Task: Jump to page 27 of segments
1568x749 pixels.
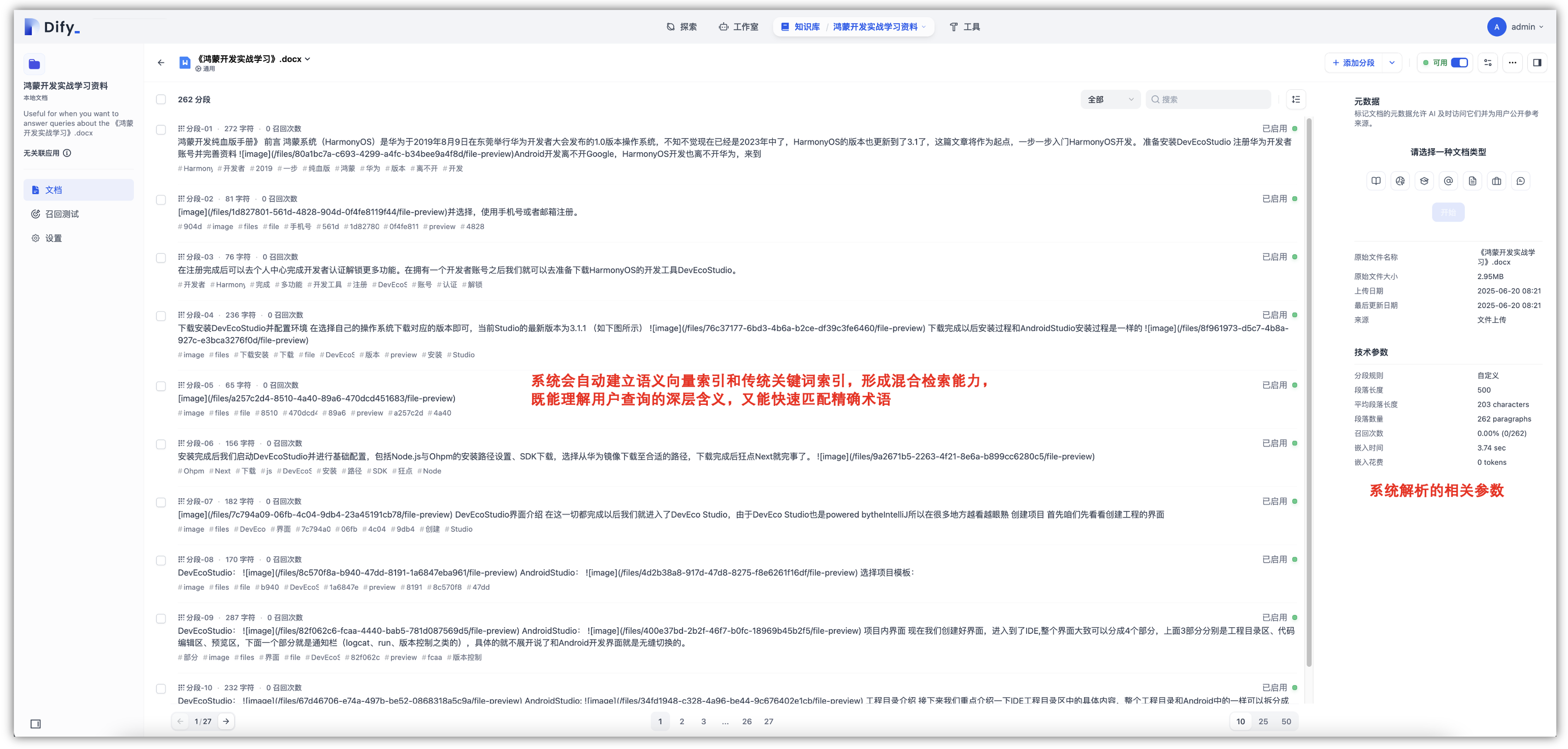Action: point(769,721)
